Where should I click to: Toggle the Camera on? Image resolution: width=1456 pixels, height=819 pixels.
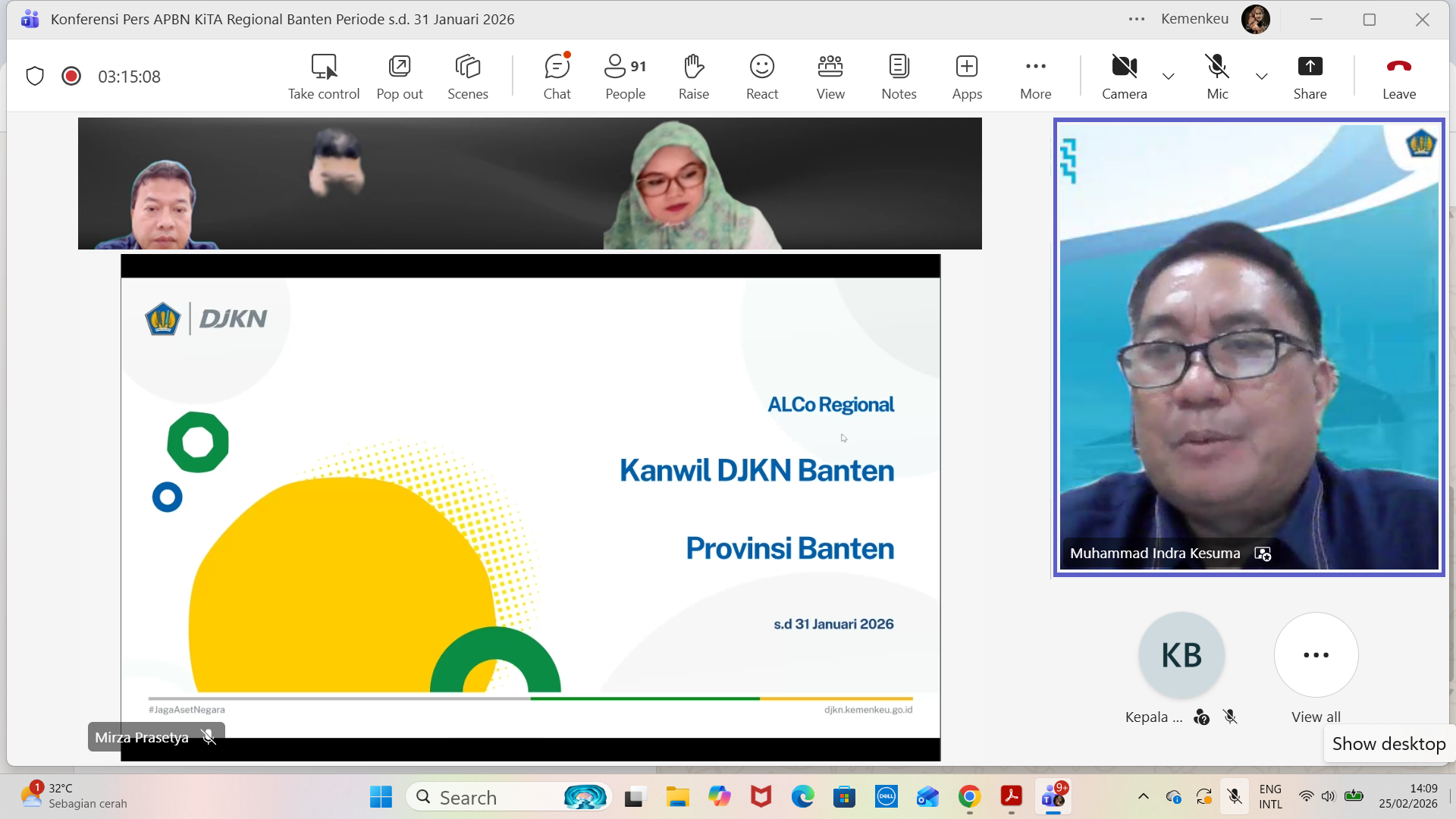click(x=1124, y=77)
